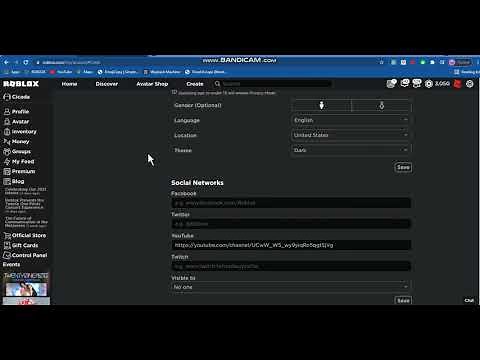Viewport: 480px width, 360px height.
Task: Open the Language dropdown showing English
Action: 351,120
